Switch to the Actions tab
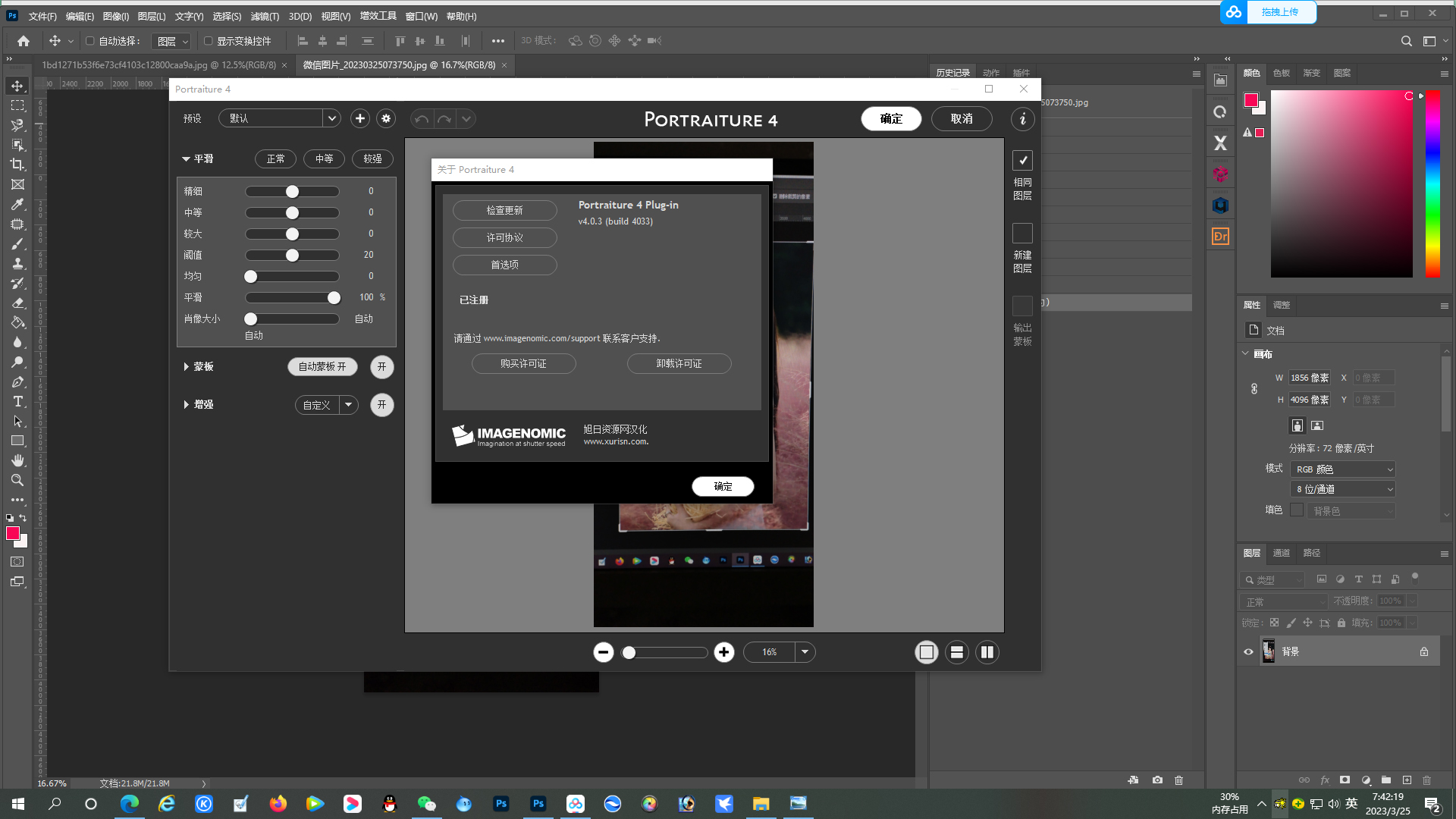 point(991,73)
